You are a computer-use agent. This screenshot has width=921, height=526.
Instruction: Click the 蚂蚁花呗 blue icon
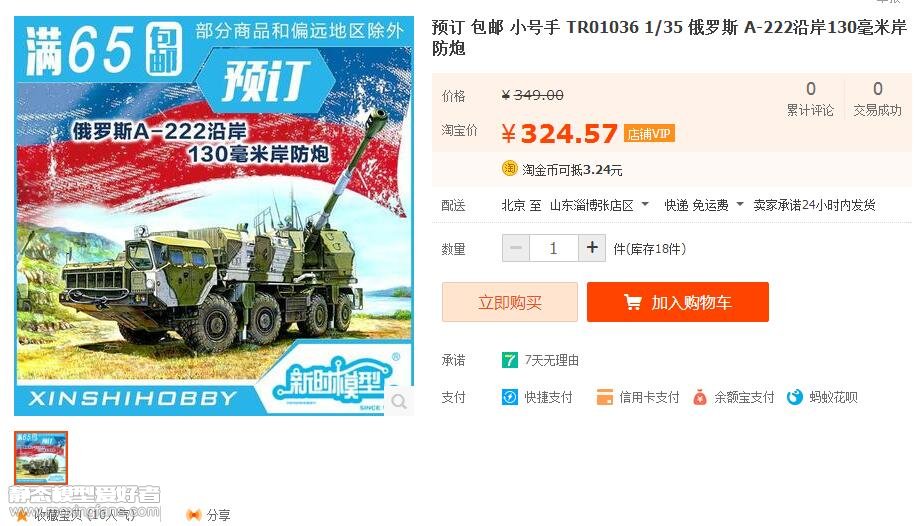point(795,397)
